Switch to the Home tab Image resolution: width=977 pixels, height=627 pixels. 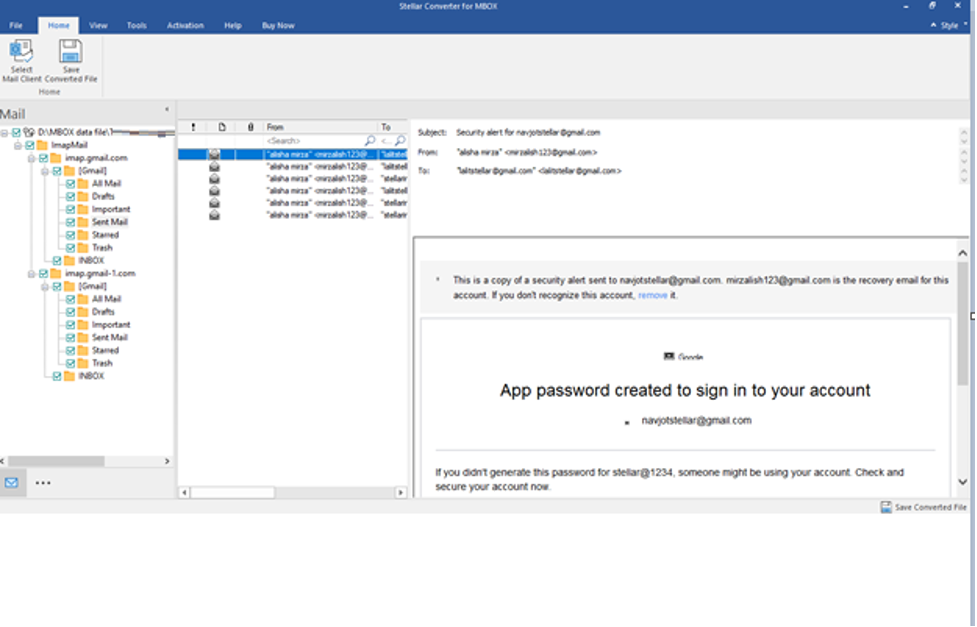click(x=59, y=26)
